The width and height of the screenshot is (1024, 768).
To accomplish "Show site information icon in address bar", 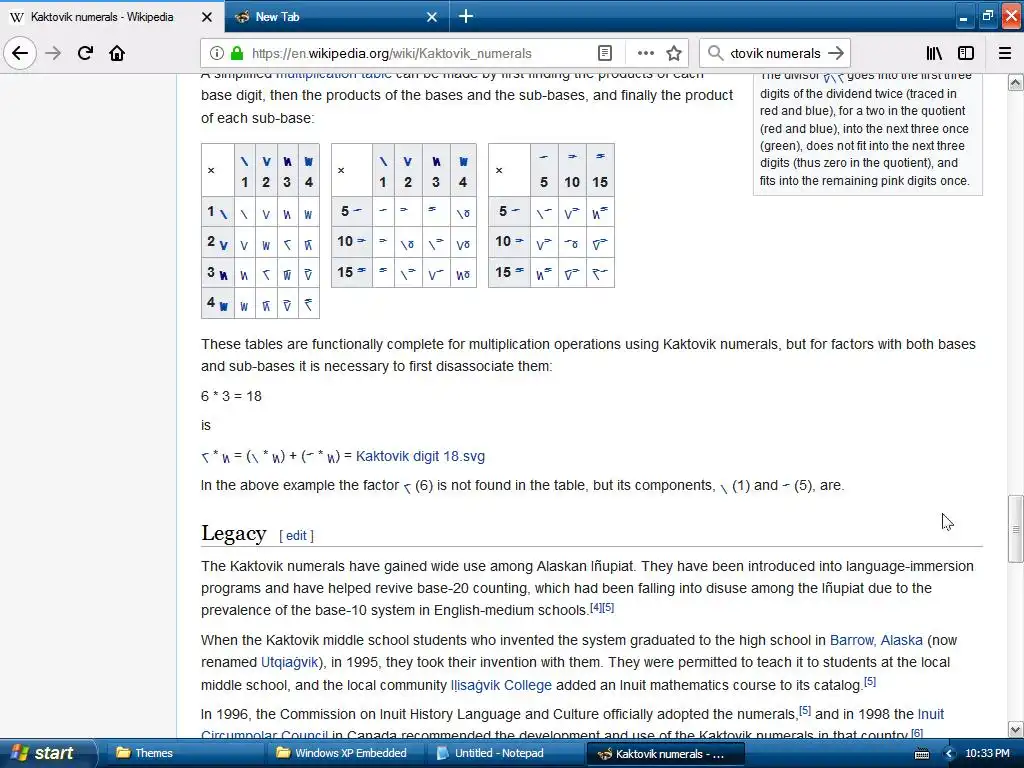I will pos(217,53).
